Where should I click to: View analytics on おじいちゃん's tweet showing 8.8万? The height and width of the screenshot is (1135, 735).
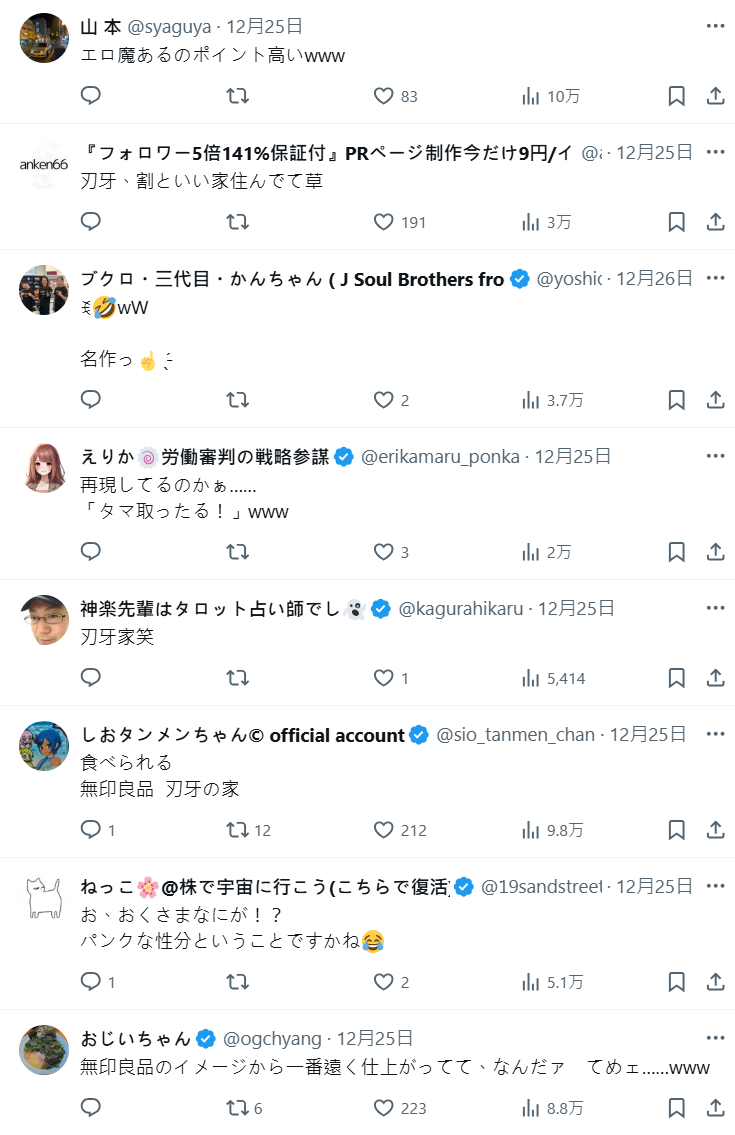(531, 1108)
